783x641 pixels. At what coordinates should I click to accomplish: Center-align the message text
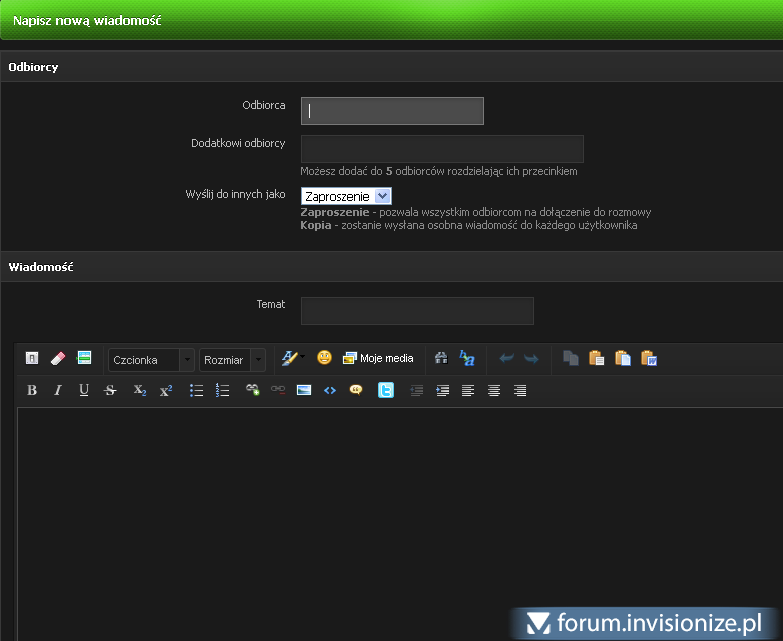pyautogui.click(x=494, y=390)
